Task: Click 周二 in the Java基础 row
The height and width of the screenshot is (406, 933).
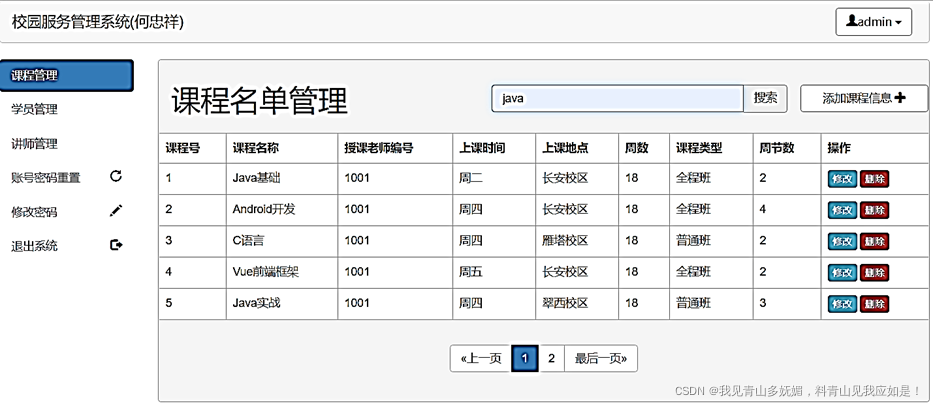Action: [471, 178]
